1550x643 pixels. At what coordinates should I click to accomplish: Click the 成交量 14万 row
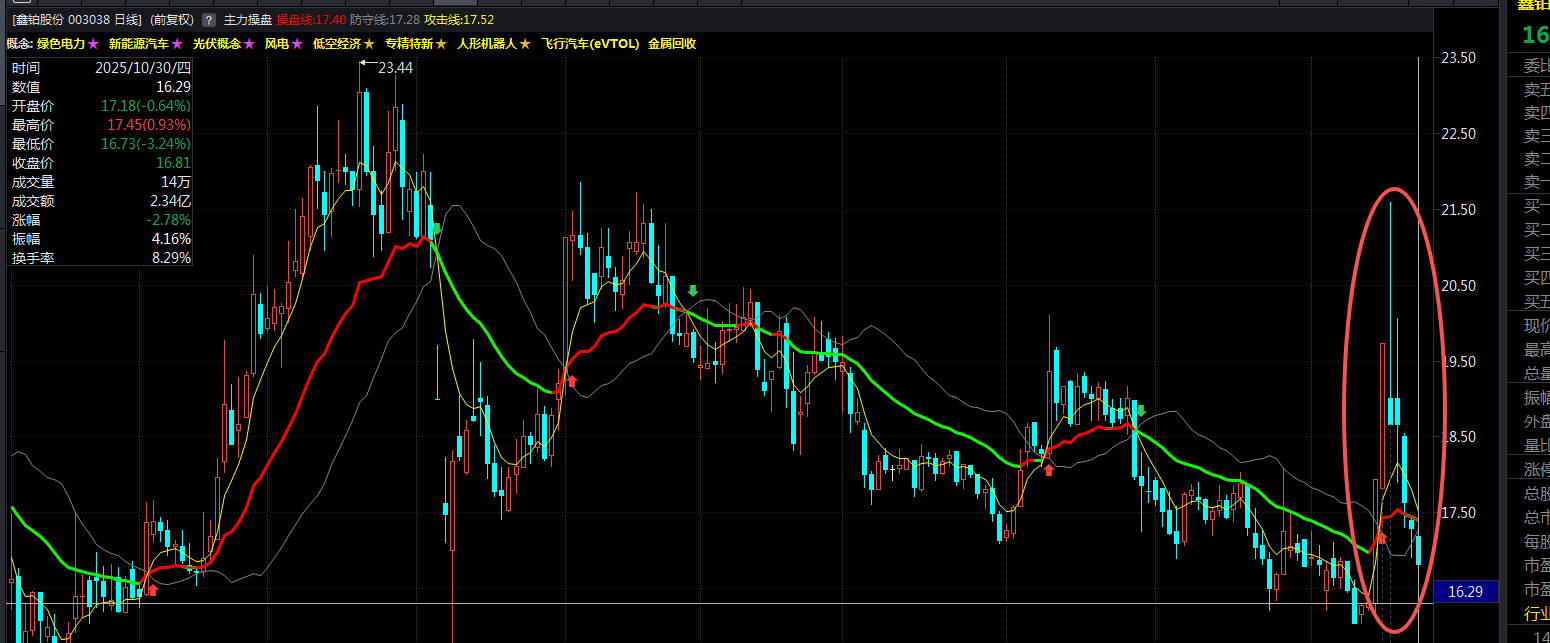pos(101,182)
